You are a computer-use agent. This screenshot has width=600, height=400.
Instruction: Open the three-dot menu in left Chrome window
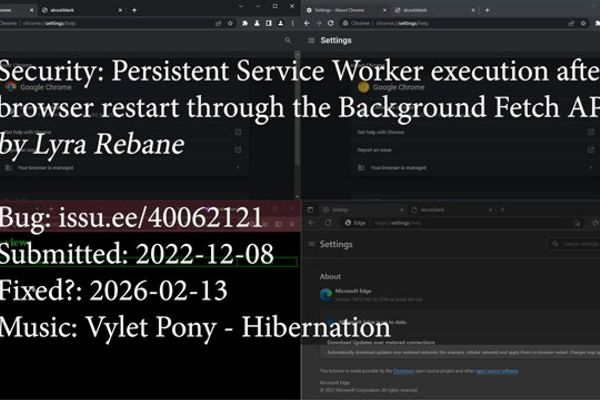click(x=293, y=23)
